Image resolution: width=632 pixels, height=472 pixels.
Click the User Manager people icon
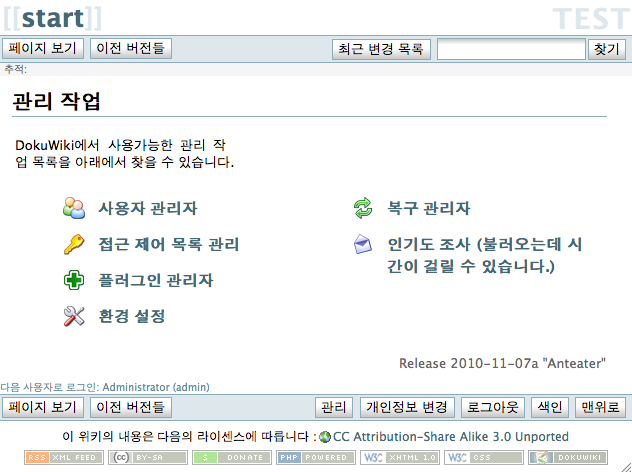pos(74,208)
